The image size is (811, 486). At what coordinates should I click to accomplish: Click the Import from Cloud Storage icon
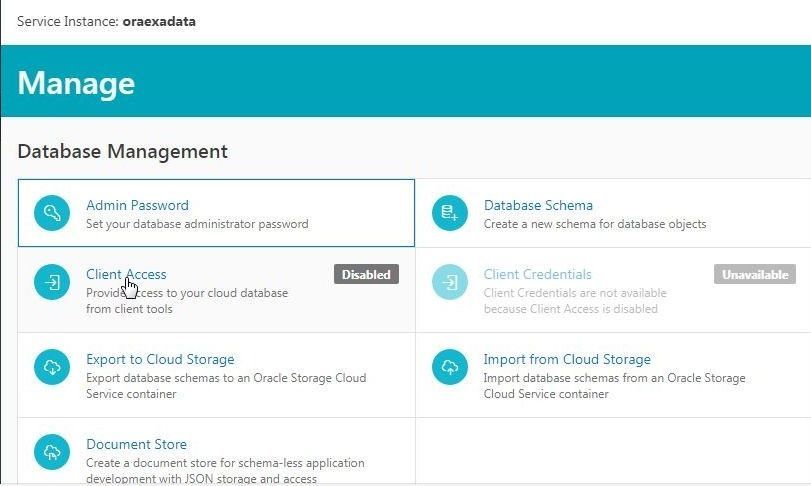tap(449, 367)
